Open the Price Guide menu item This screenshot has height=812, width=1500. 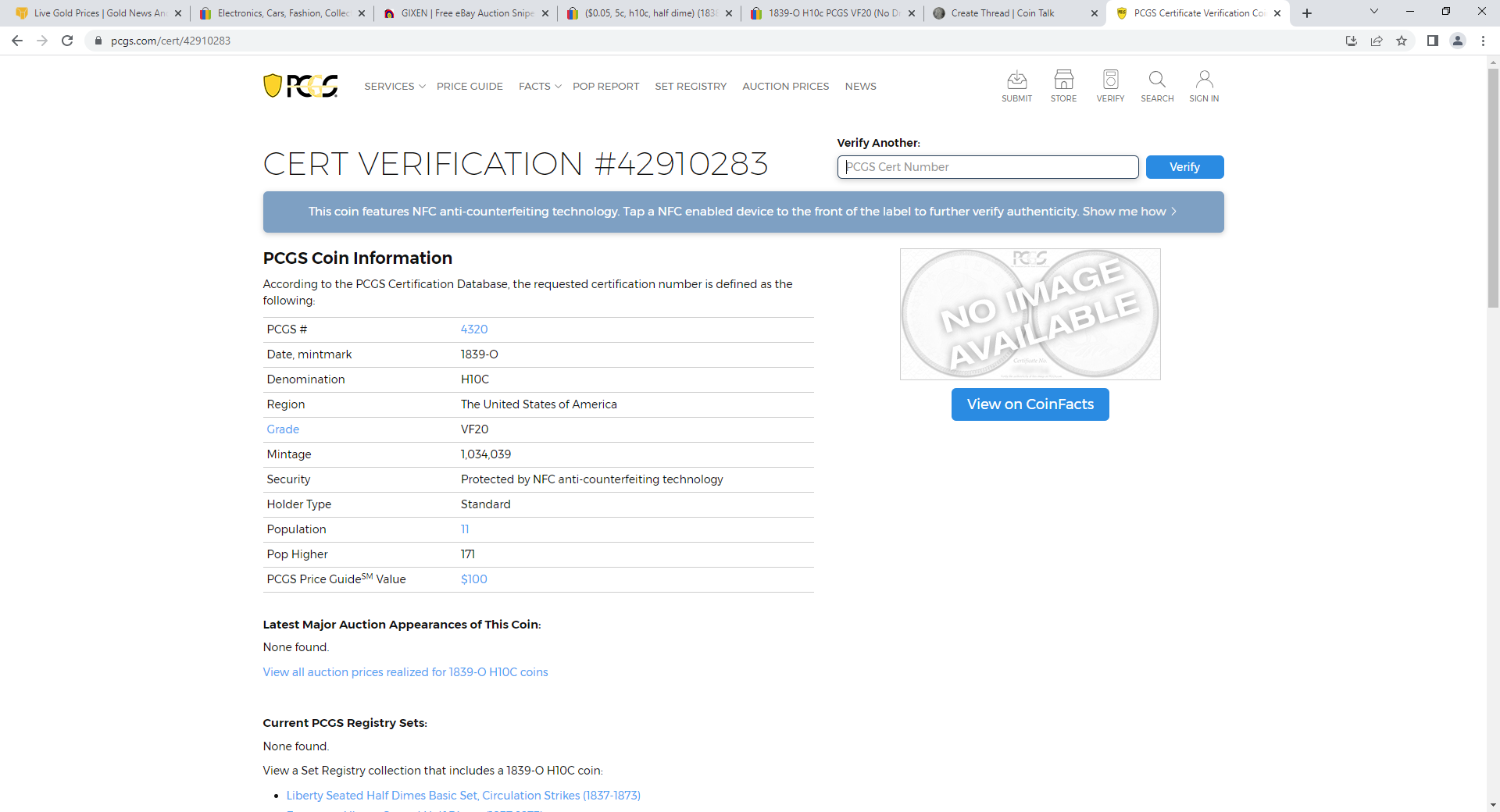click(x=470, y=86)
